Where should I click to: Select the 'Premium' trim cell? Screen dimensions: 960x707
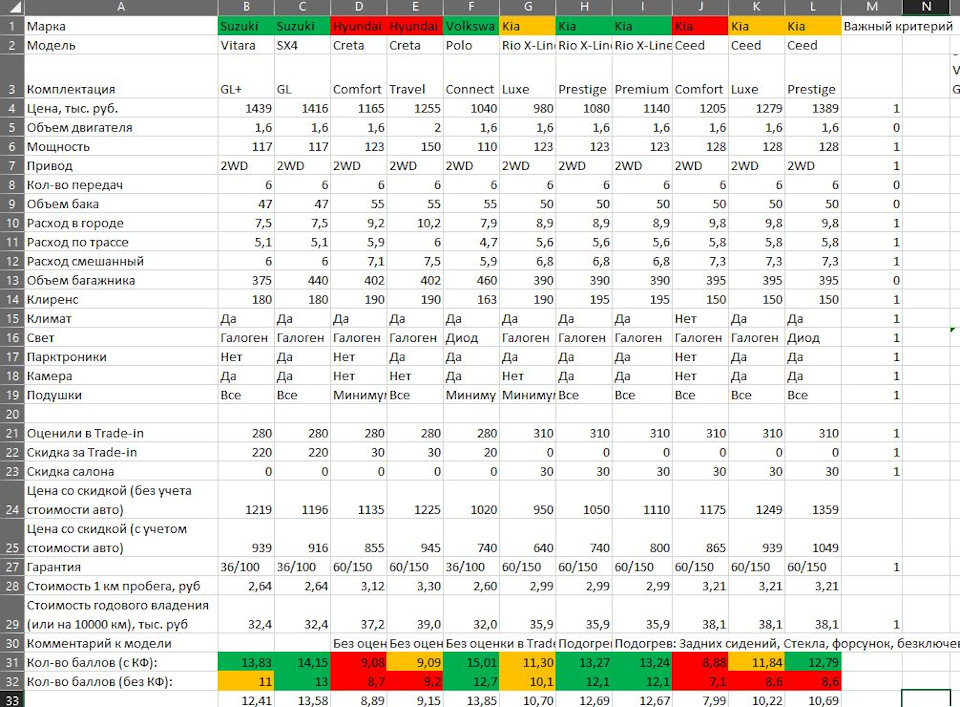642,77
